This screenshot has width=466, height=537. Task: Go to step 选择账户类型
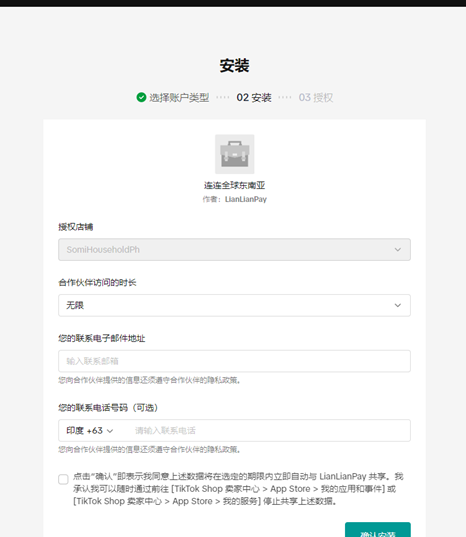(179, 98)
